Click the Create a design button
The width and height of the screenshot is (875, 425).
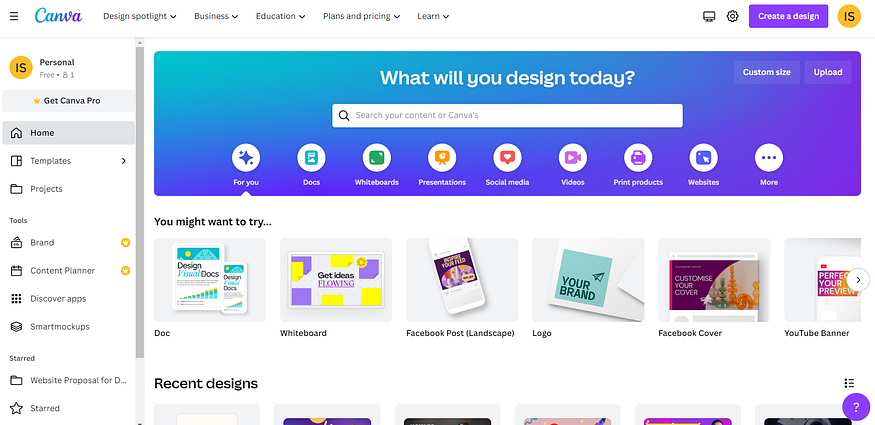click(789, 16)
